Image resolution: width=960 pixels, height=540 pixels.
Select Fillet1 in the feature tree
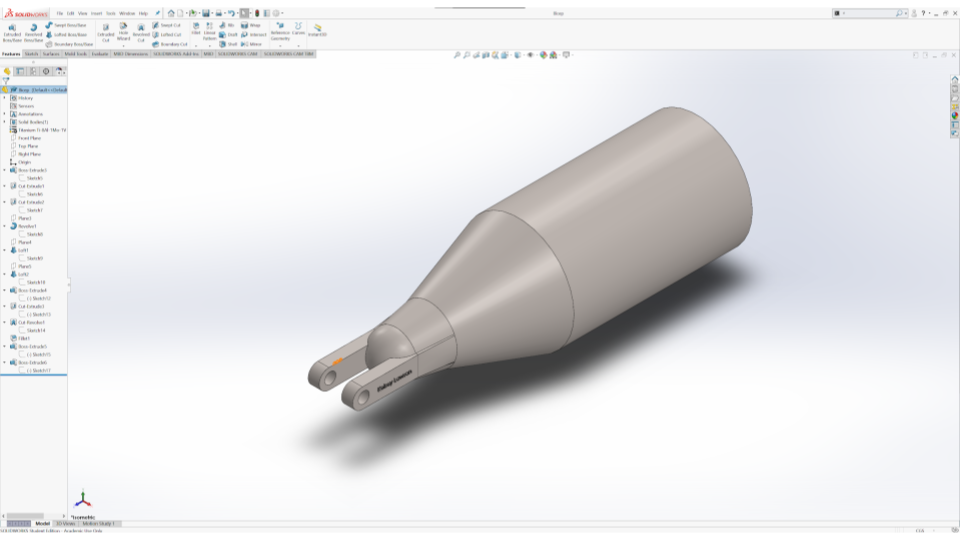(x=24, y=338)
